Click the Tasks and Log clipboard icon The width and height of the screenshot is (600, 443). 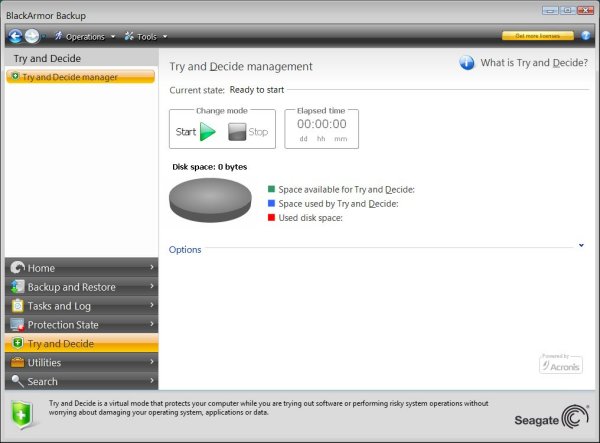click(17, 305)
